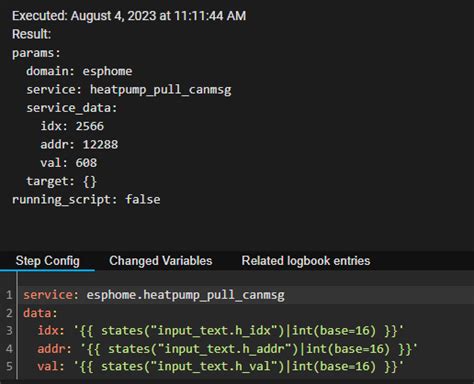Open the Related logbook entries tab
This screenshot has height=384, width=474.
point(306,261)
